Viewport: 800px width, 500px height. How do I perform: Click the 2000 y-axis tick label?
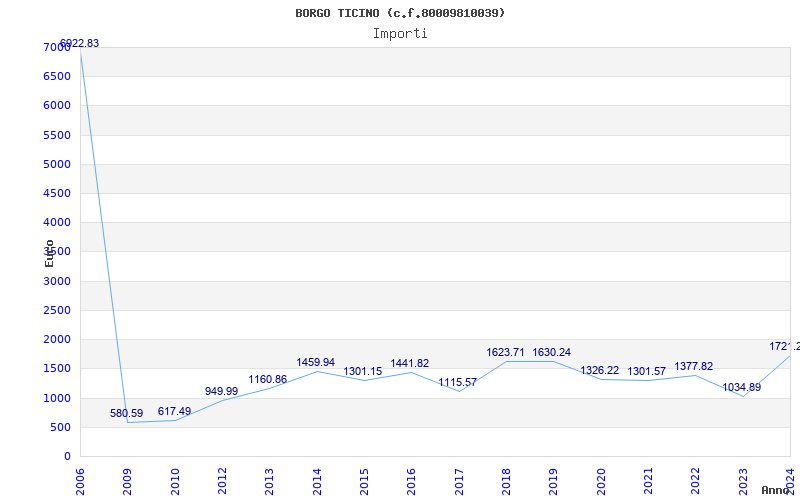tap(58, 340)
